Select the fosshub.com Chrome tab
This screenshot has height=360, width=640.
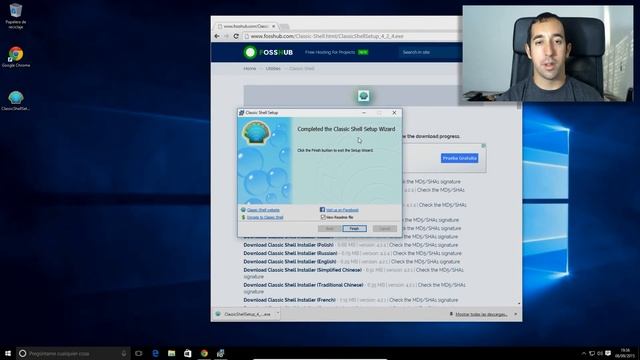[246, 26]
